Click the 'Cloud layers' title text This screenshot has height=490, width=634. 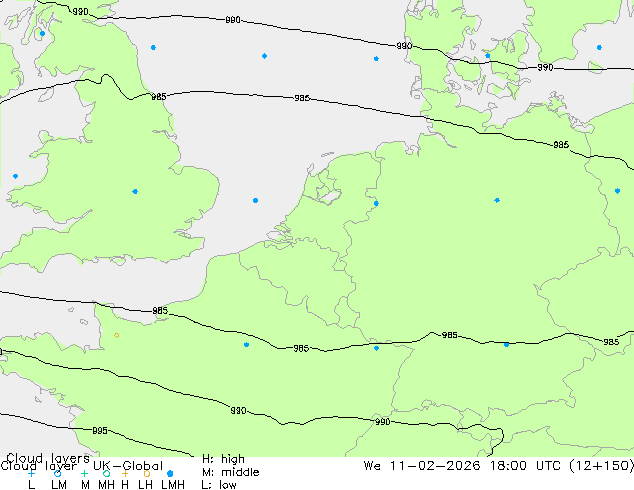pos(48,458)
